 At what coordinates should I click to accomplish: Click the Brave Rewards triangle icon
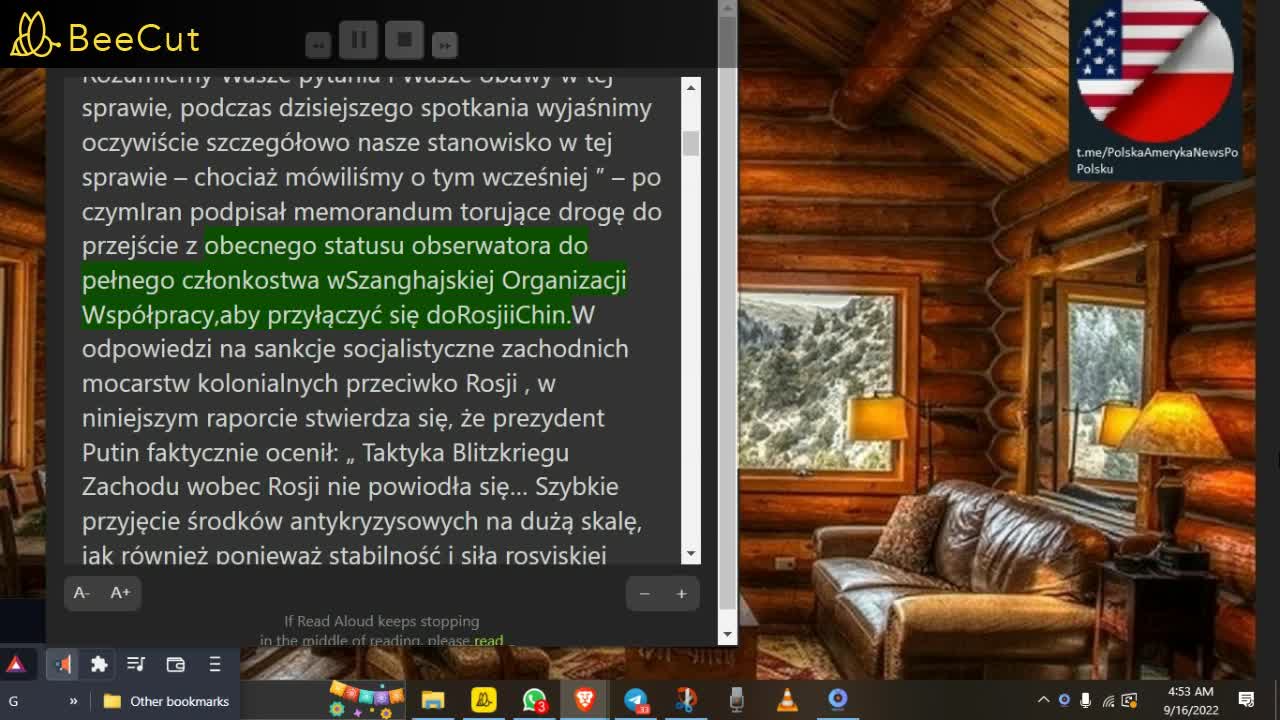click(16, 664)
